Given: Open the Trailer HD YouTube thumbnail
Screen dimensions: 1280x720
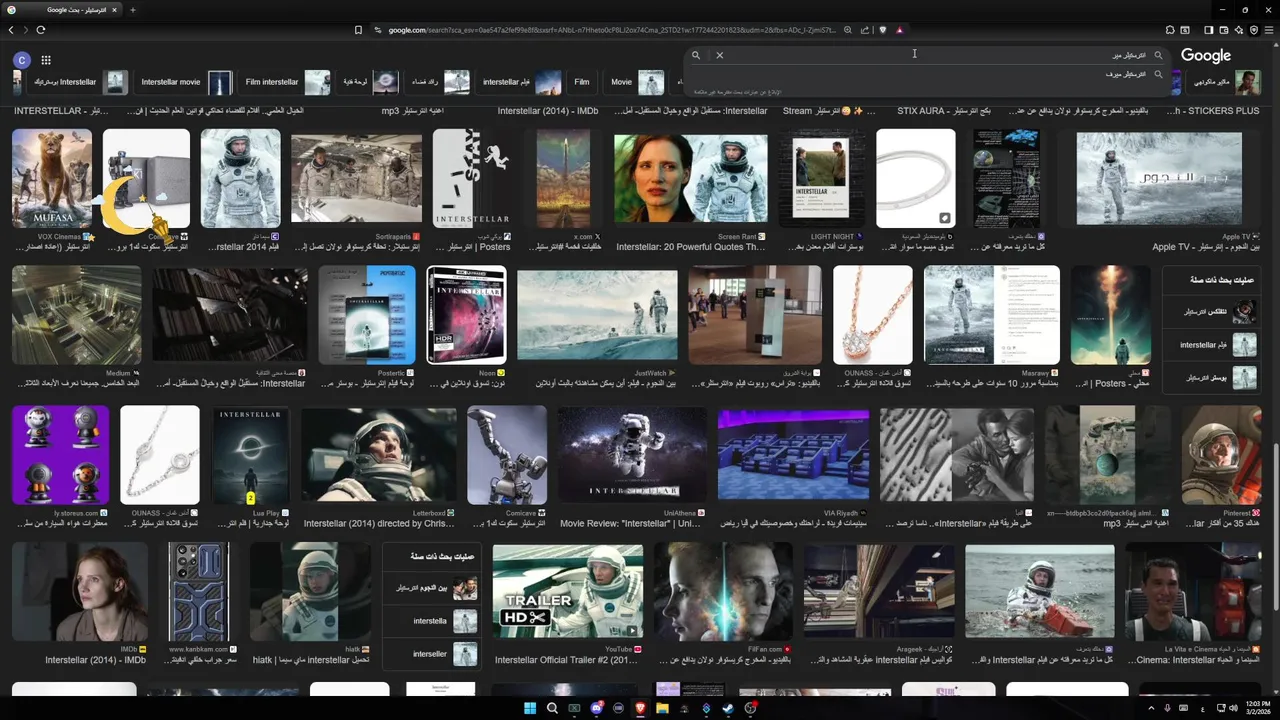Looking at the screenshot, I should [567, 593].
